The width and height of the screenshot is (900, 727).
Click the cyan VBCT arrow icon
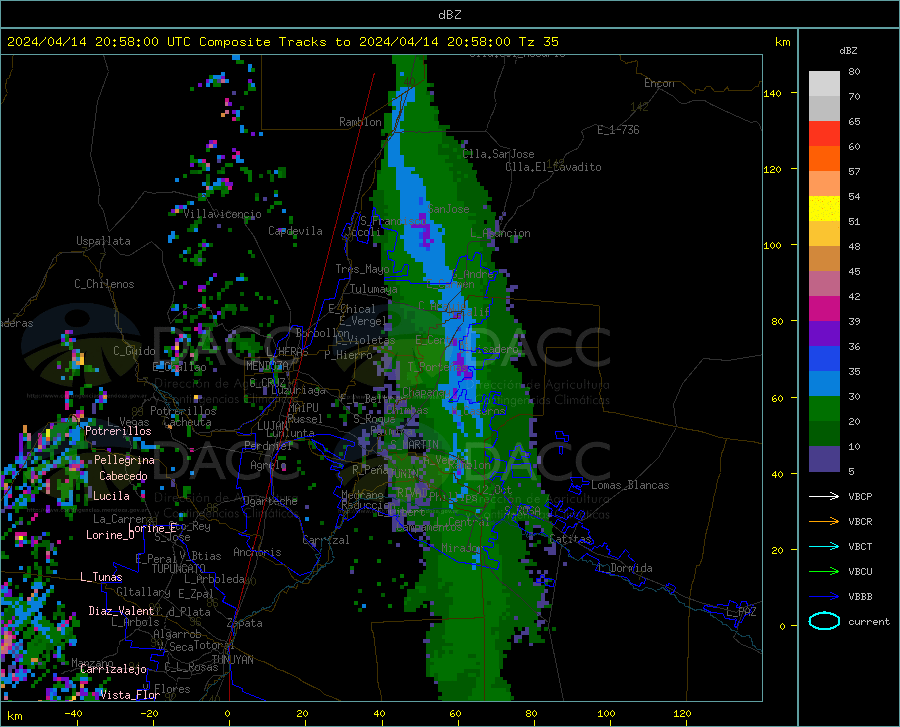pyautogui.click(x=824, y=546)
